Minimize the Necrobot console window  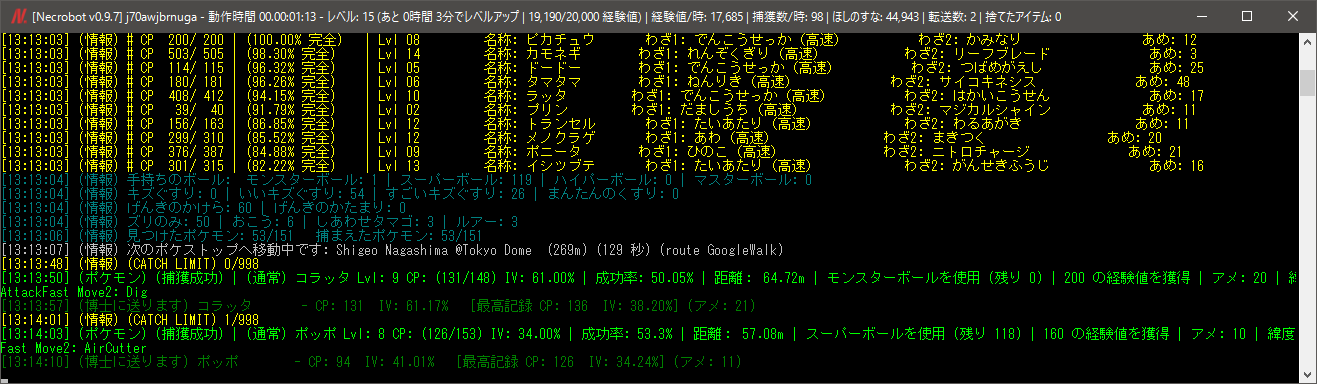point(1201,16)
